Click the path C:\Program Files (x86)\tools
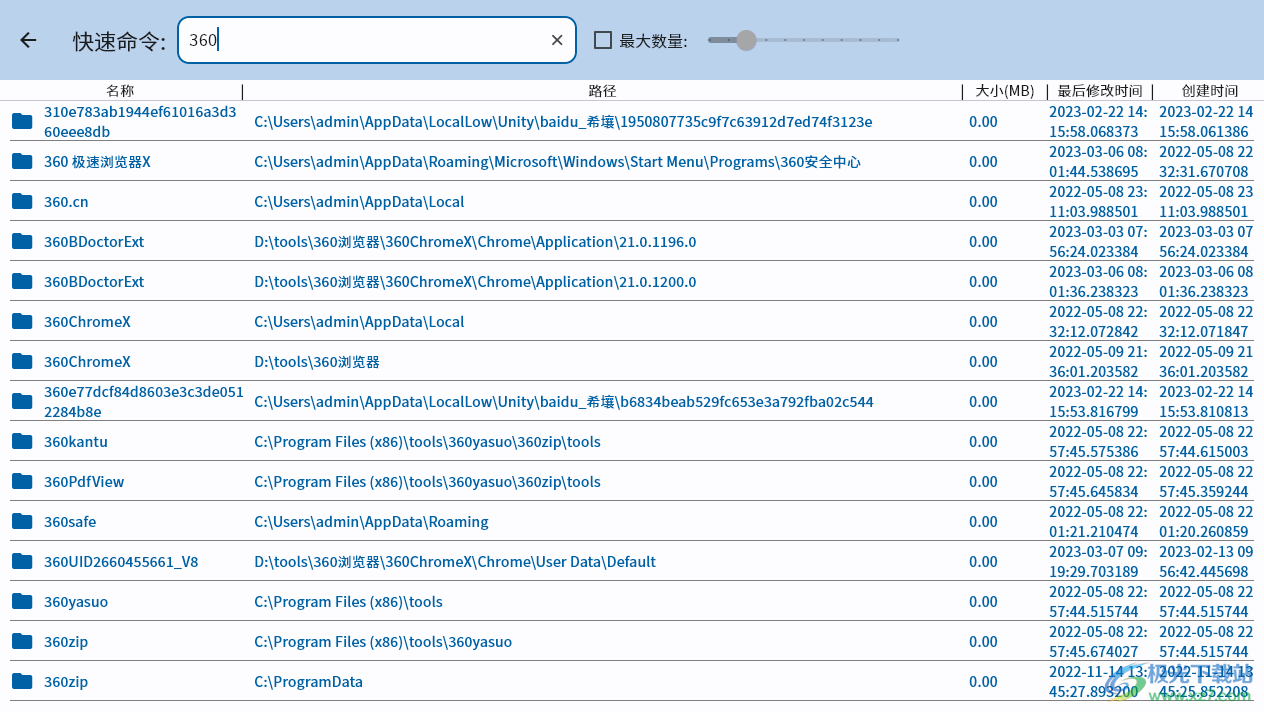 pos(348,602)
